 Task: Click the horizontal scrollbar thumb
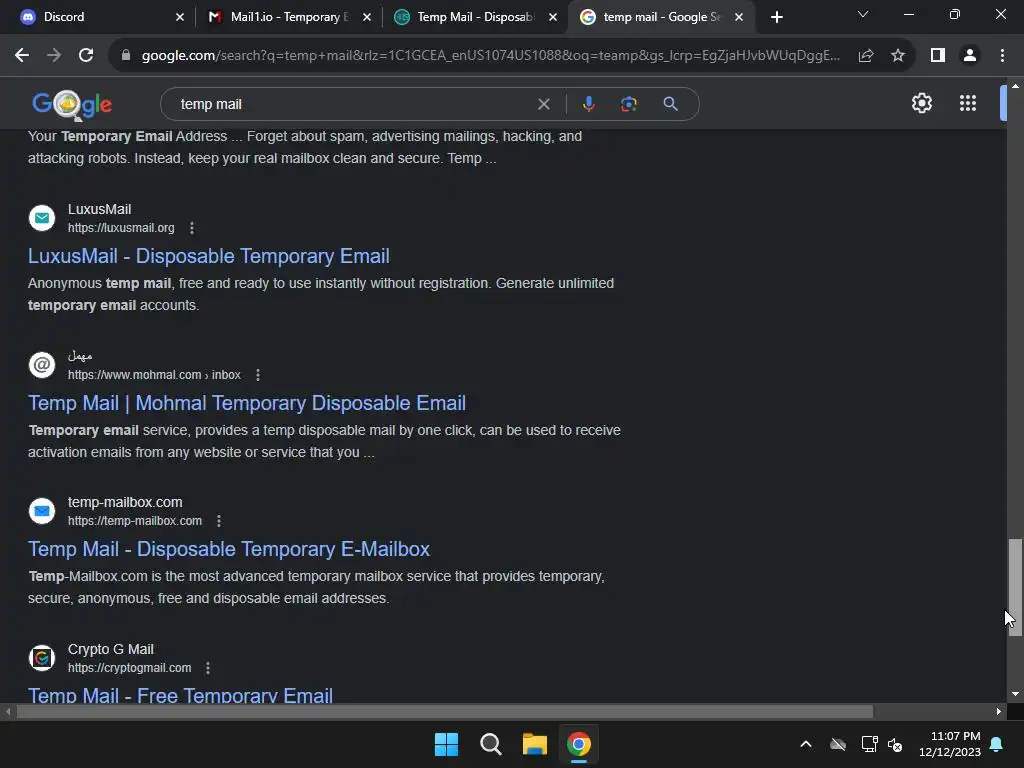445,711
